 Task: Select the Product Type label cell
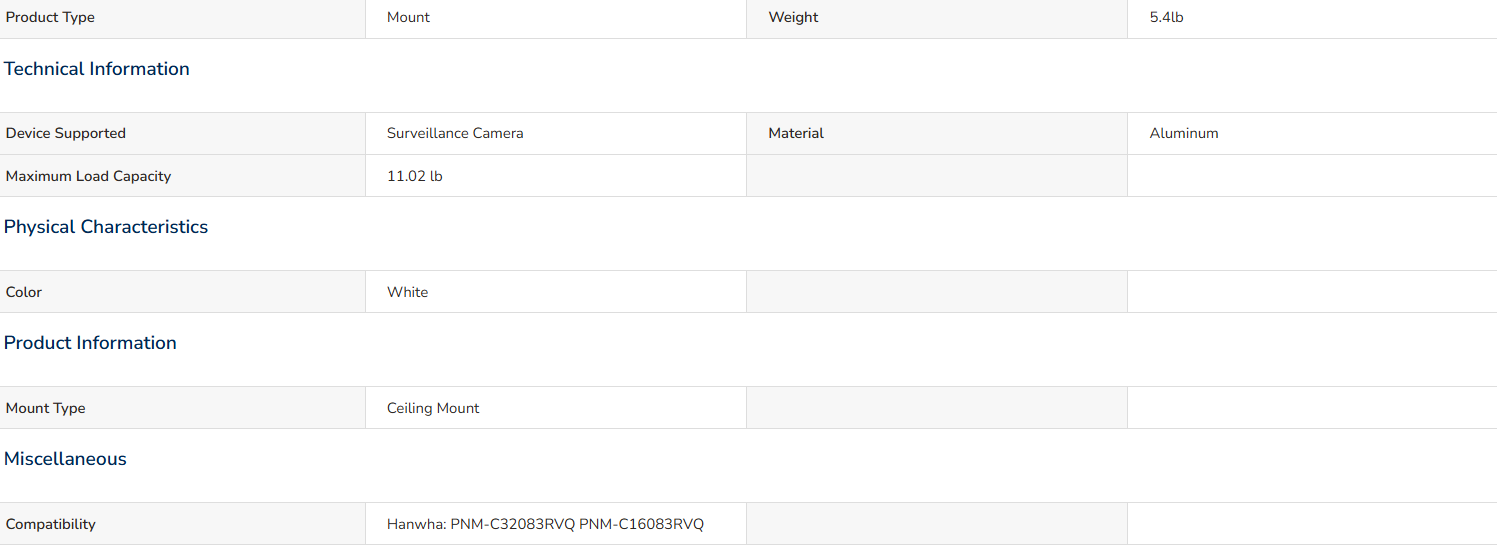183,18
